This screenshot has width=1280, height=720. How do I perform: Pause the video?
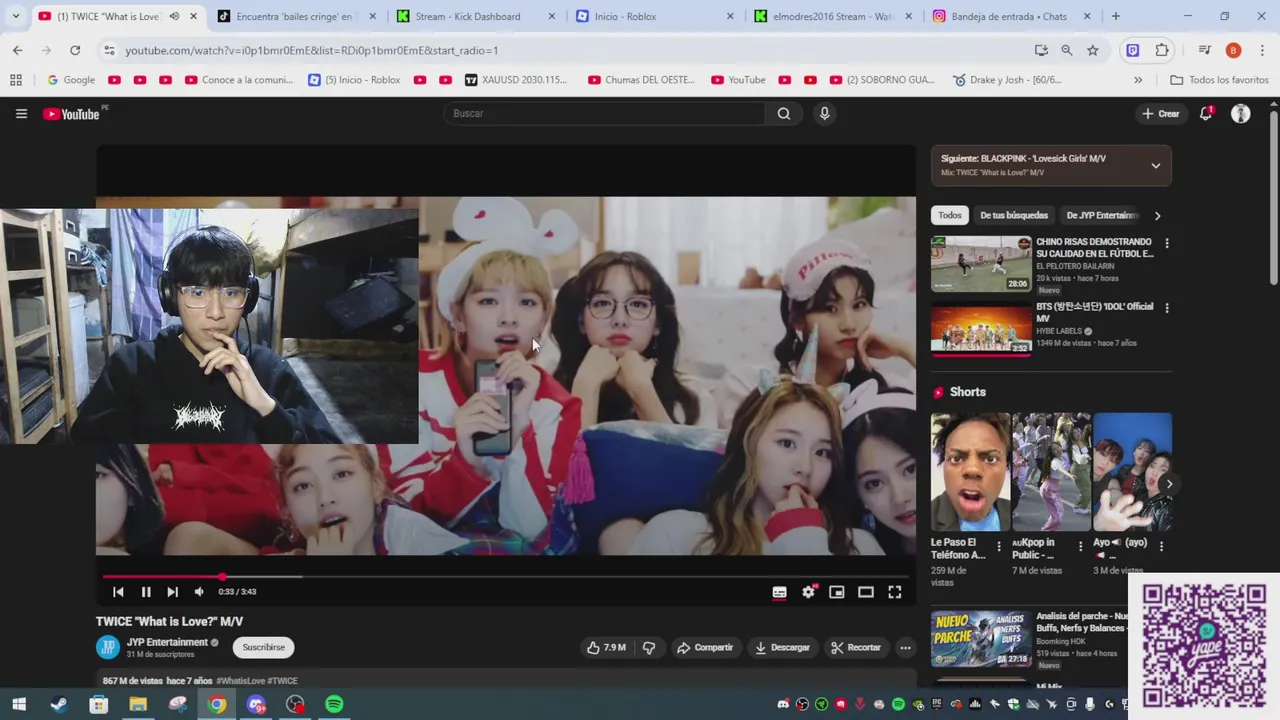click(x=146, y=592)
